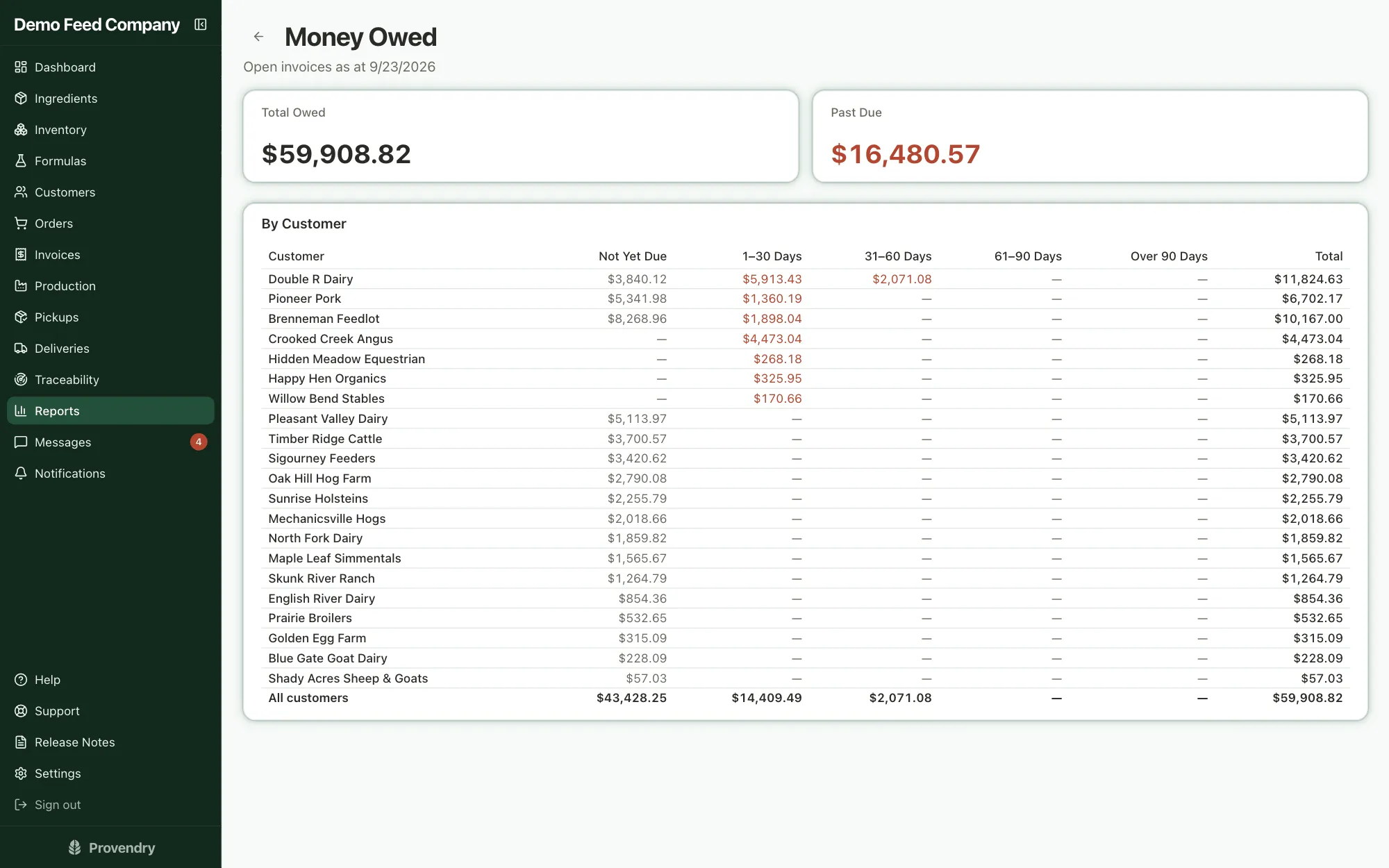
Task: Click Pleasant Valley Dairy customer name
Action: pyautogui.click(x=328, y=419)
